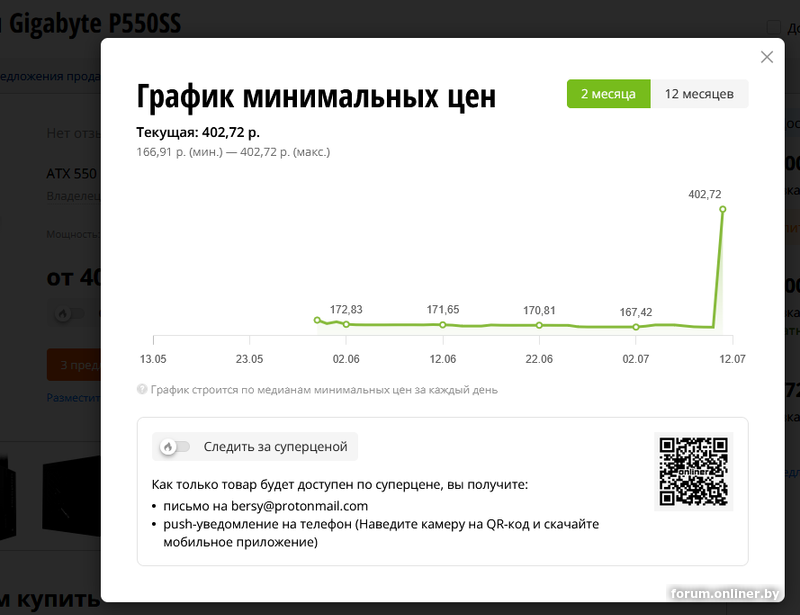Click the 12.07 axis date label

click(733, 359)
